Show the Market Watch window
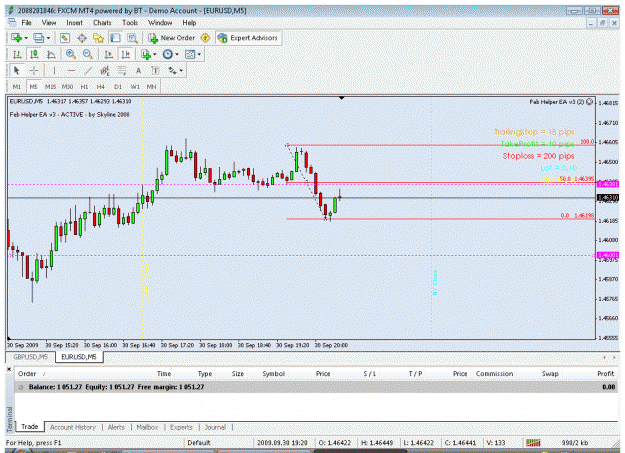Viewport: 625px width, 453px height. pos(65,38)
